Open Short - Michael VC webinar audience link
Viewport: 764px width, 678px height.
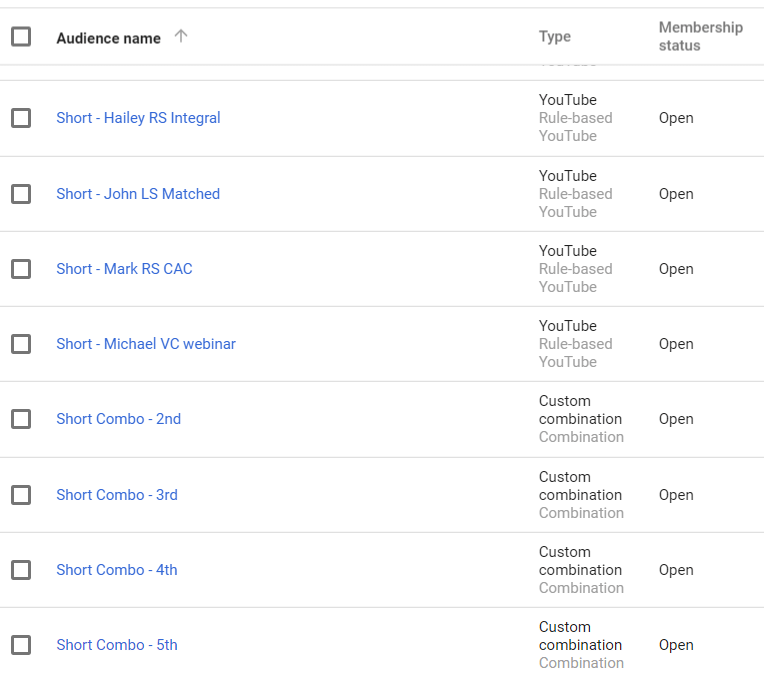[x=146, y=344]
